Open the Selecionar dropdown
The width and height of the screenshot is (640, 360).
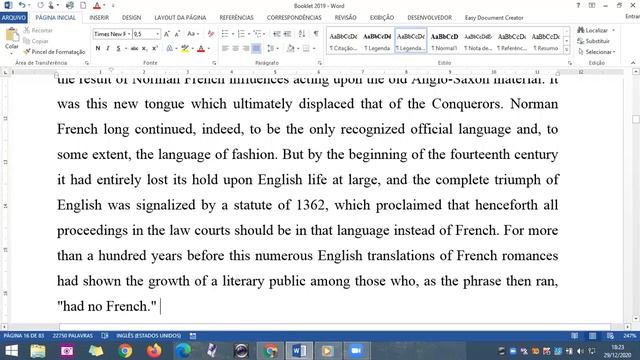596,52
